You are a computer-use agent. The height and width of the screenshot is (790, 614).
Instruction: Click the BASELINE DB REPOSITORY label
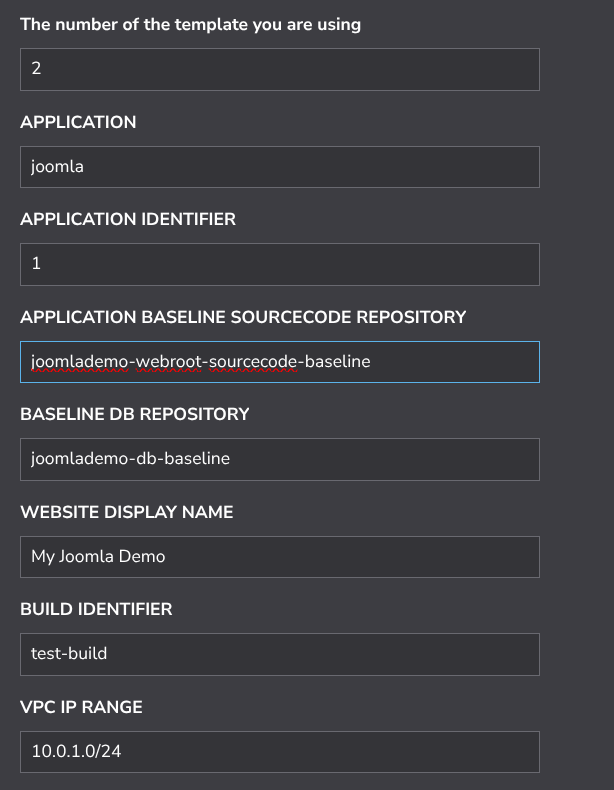[134, 414]
